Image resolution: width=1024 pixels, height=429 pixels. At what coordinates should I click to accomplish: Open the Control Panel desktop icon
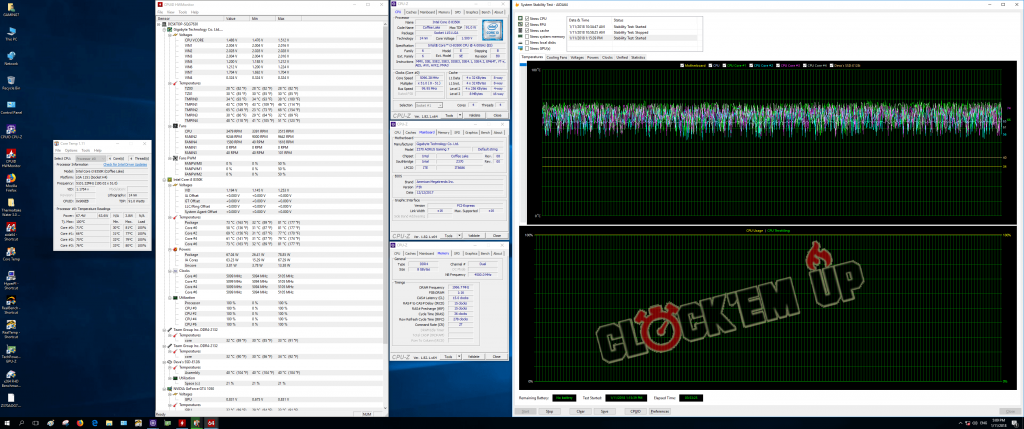[x=11, y=105]
